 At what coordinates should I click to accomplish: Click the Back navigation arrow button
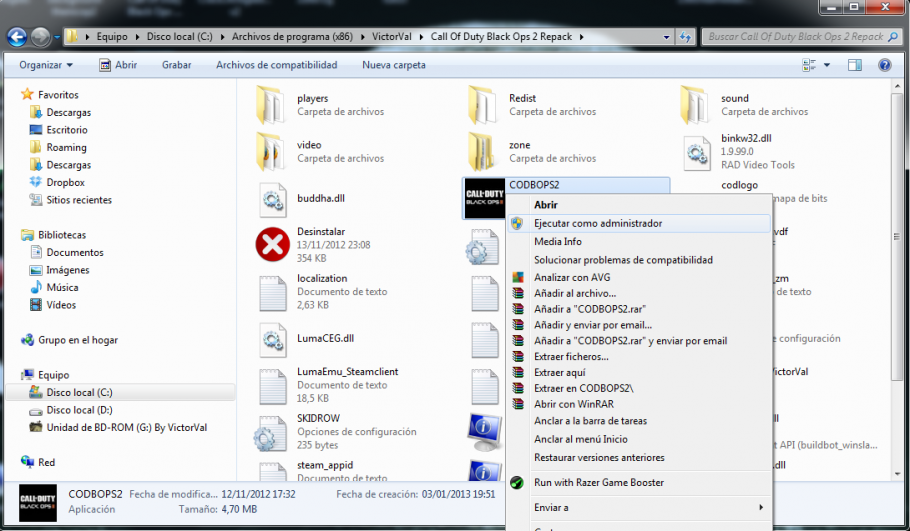(x=17, y=37)
